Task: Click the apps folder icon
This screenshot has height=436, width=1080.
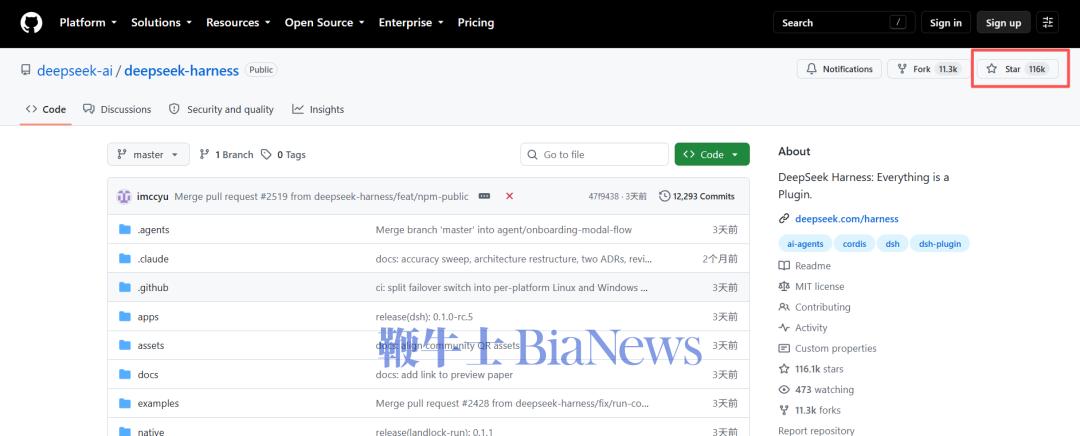Action: 125,317
